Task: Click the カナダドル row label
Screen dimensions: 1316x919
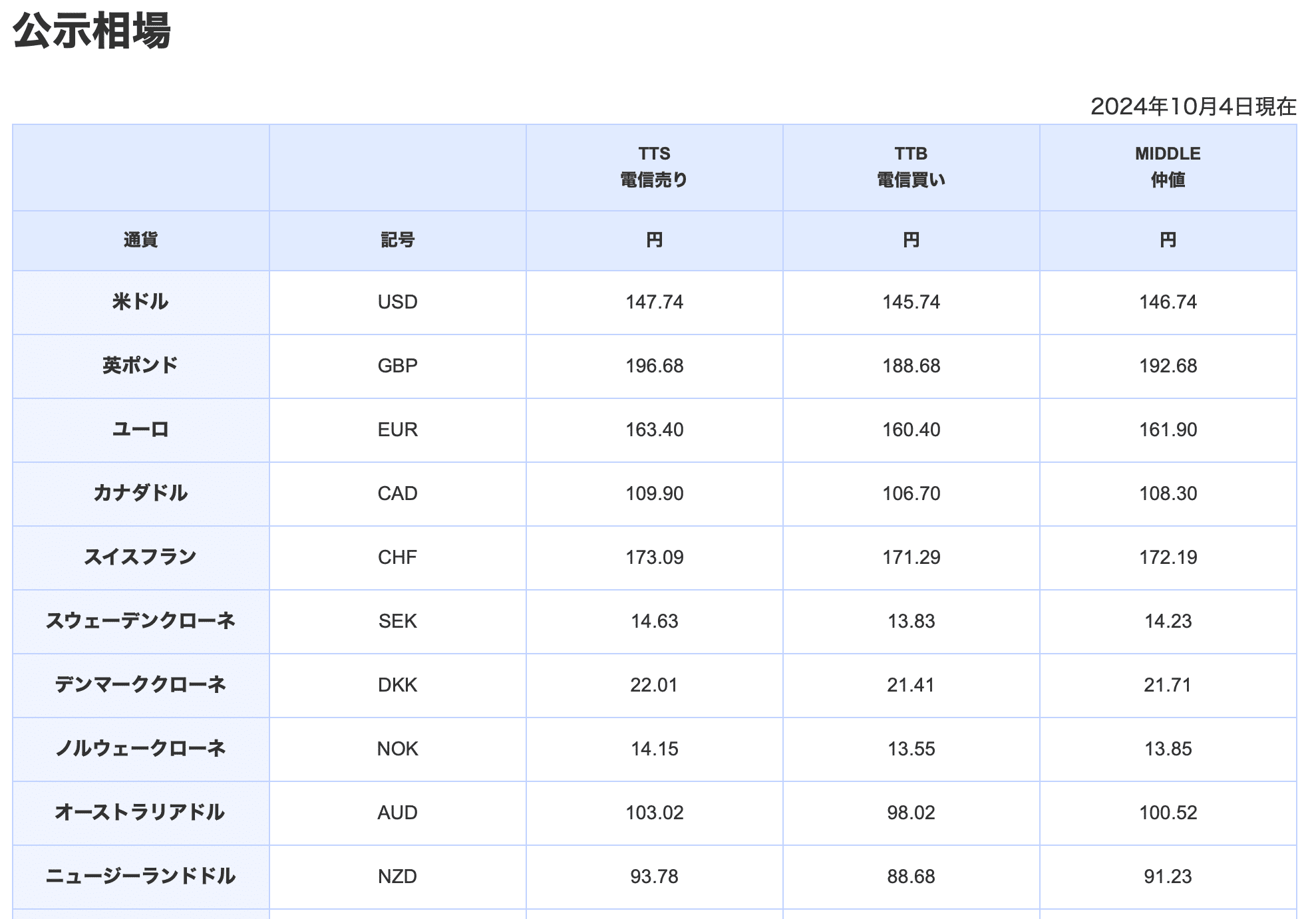Action: pos(140,493)
